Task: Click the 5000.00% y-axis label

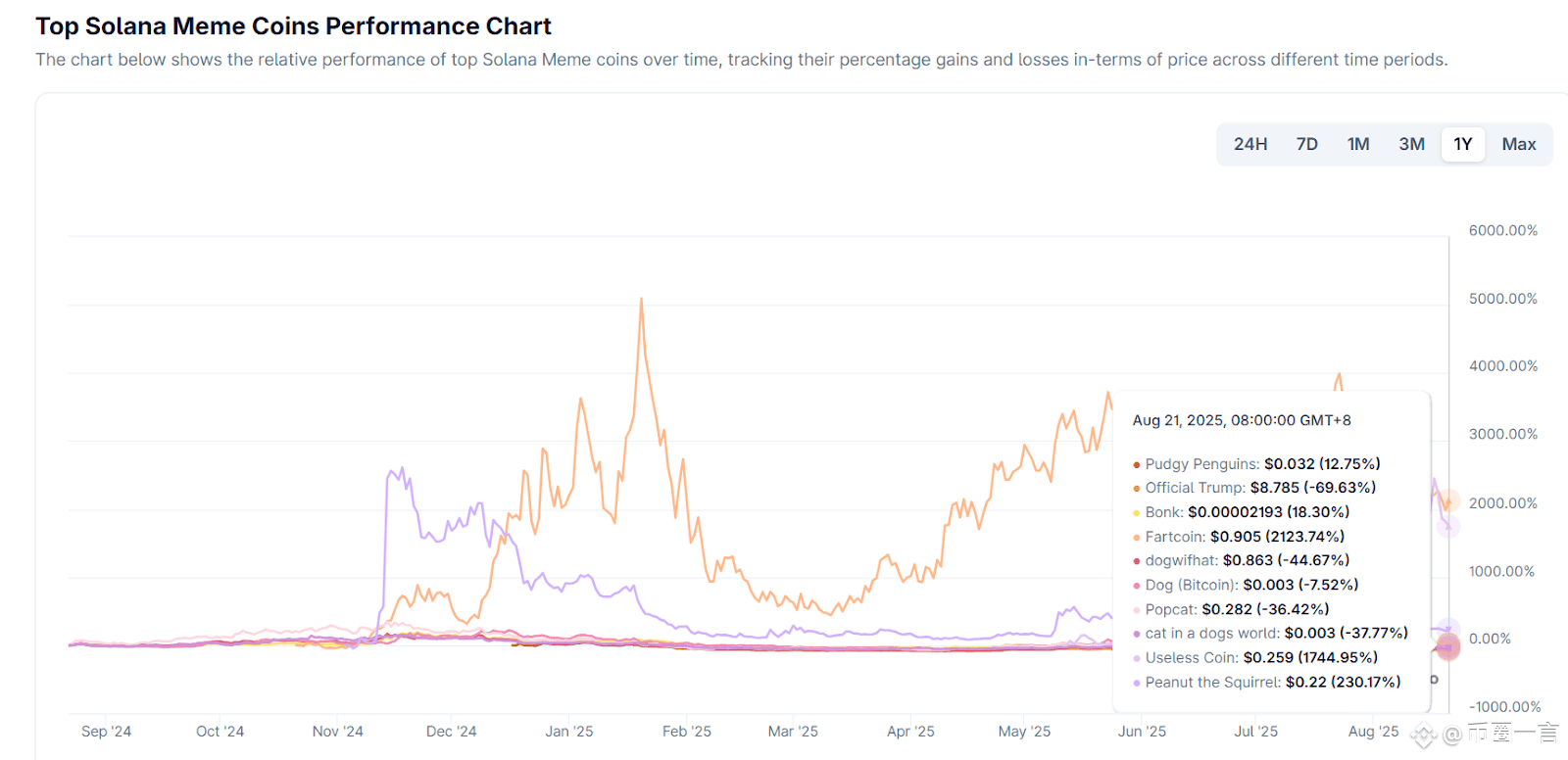Action: pyautogui.click(x=1503, y=299)
